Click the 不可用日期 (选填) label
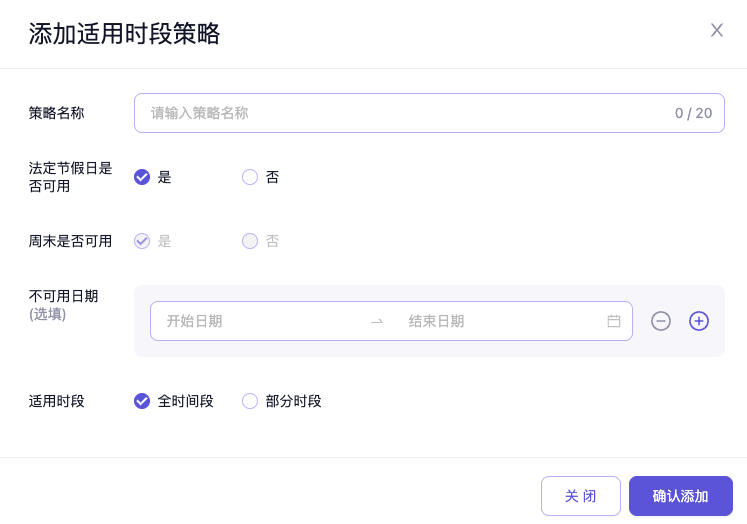 click(64, 304)
